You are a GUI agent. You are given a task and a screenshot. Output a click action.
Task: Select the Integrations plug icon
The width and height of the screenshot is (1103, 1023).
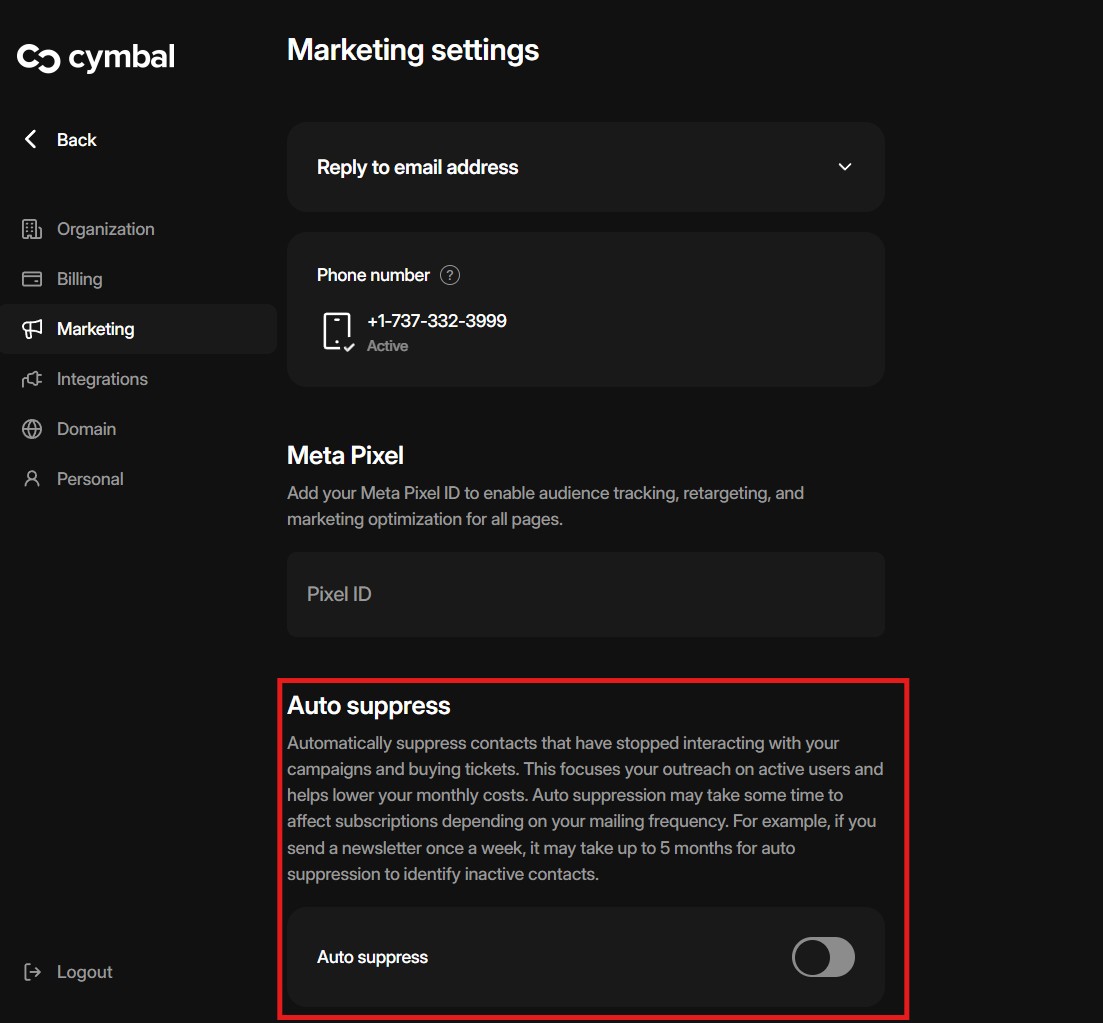(x=32, y=379)
